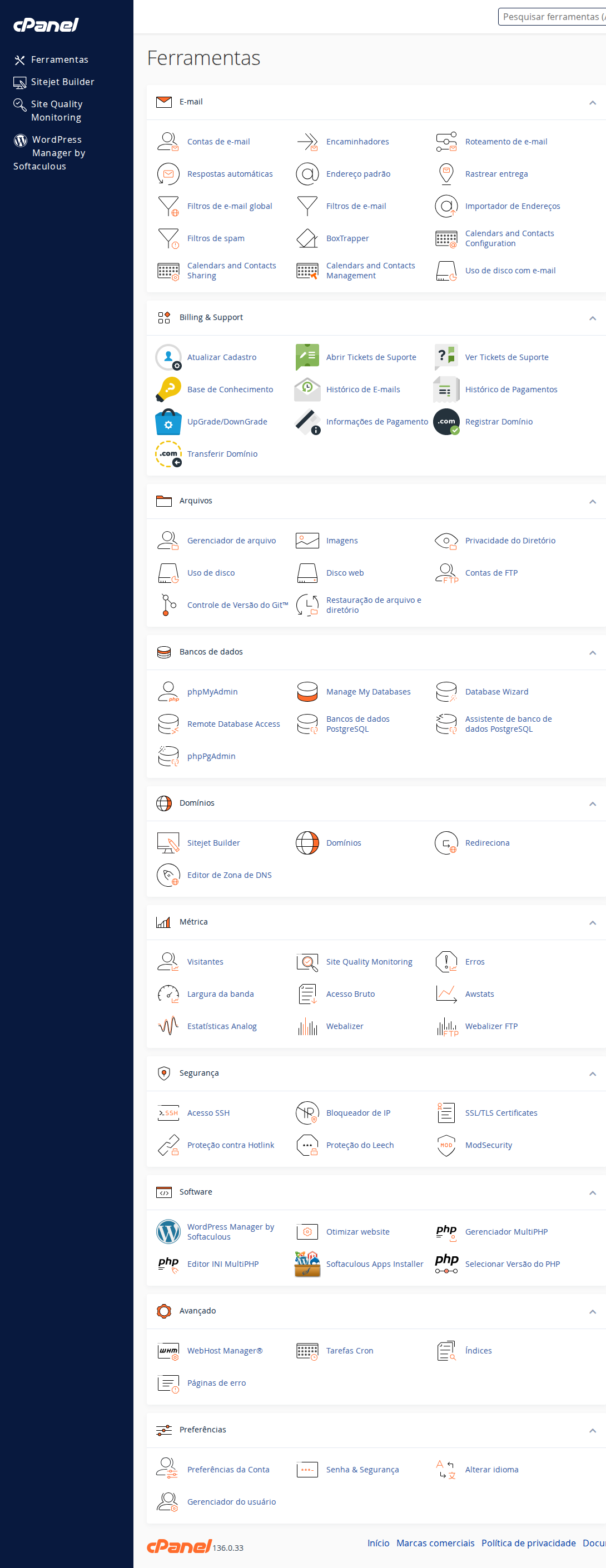Collapse the Bancos de dados section
Image resolution: width=606 pixels, height=1568 pixels.
tap(592, 652)
